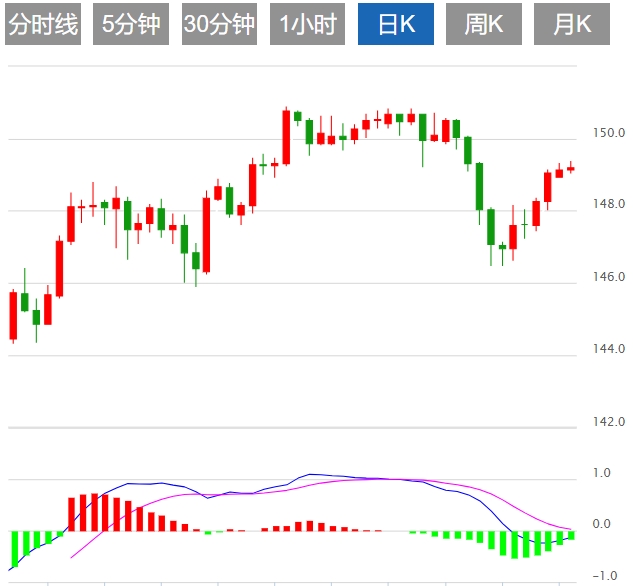The image size is (633, 586).
Task: Show the 周K weekly chart
Action: coord(484,25)
